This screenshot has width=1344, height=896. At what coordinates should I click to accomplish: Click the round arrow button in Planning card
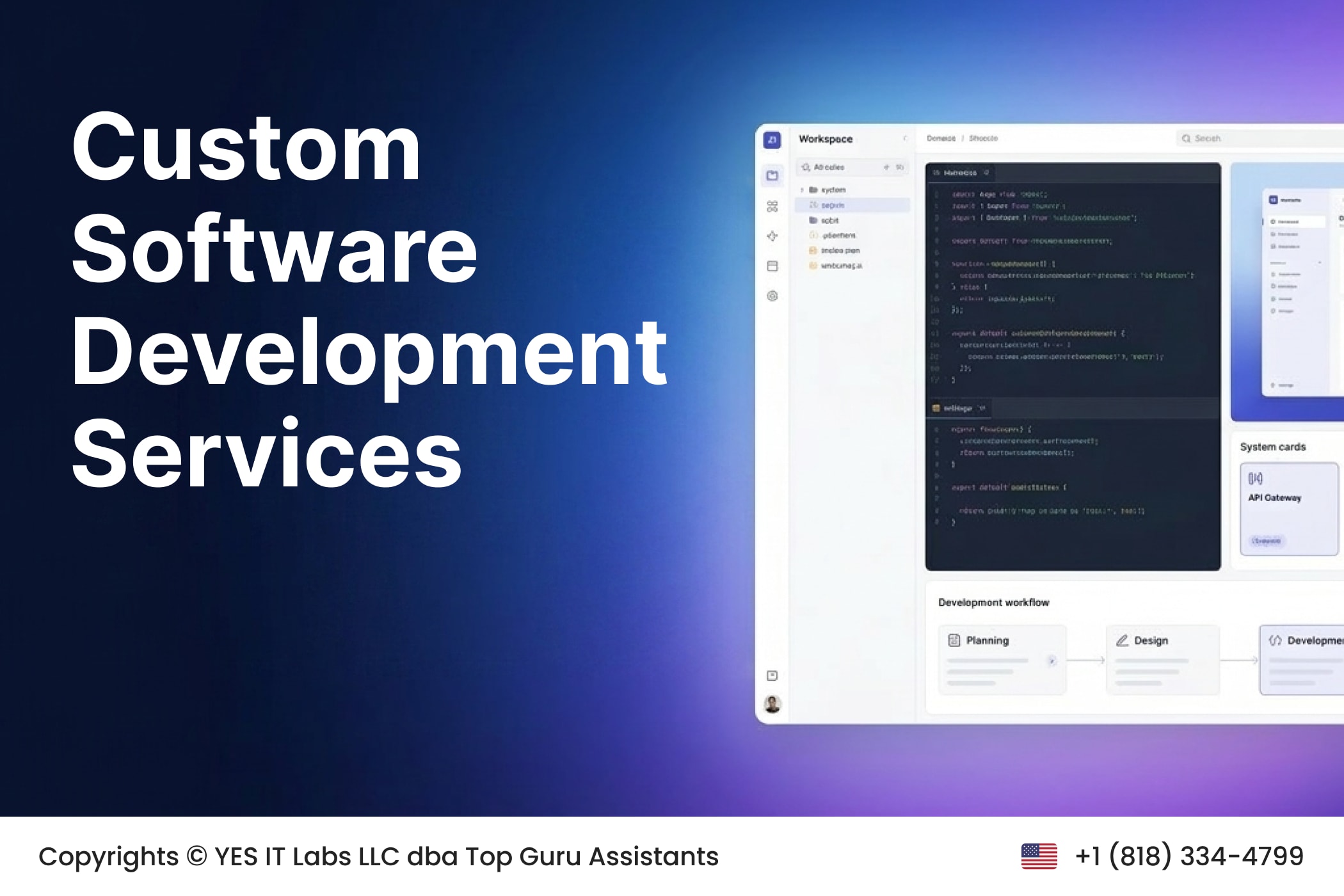click(x=1052, y=660)
